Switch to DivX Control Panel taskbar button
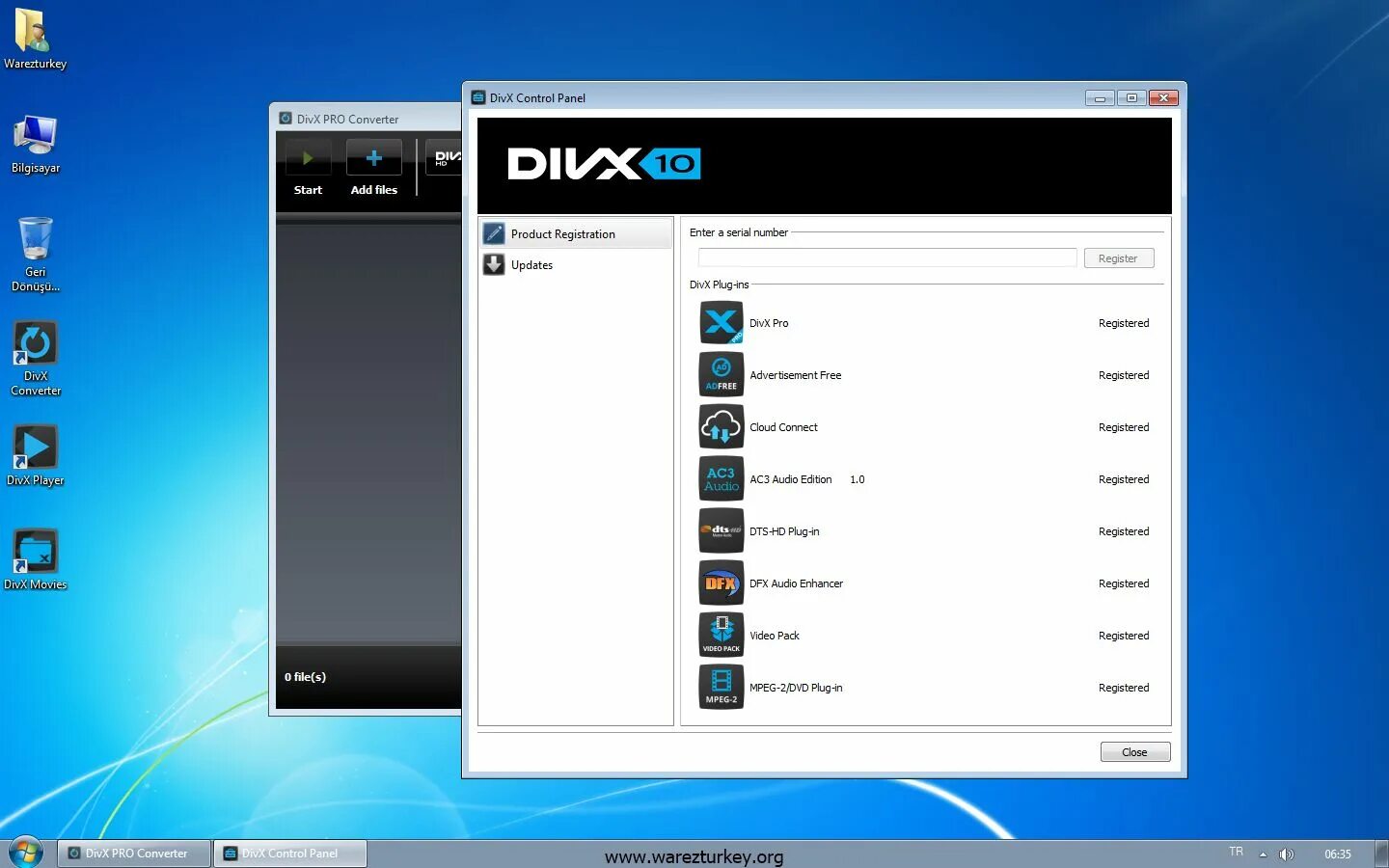1389x868 pixels. [290, 854]
